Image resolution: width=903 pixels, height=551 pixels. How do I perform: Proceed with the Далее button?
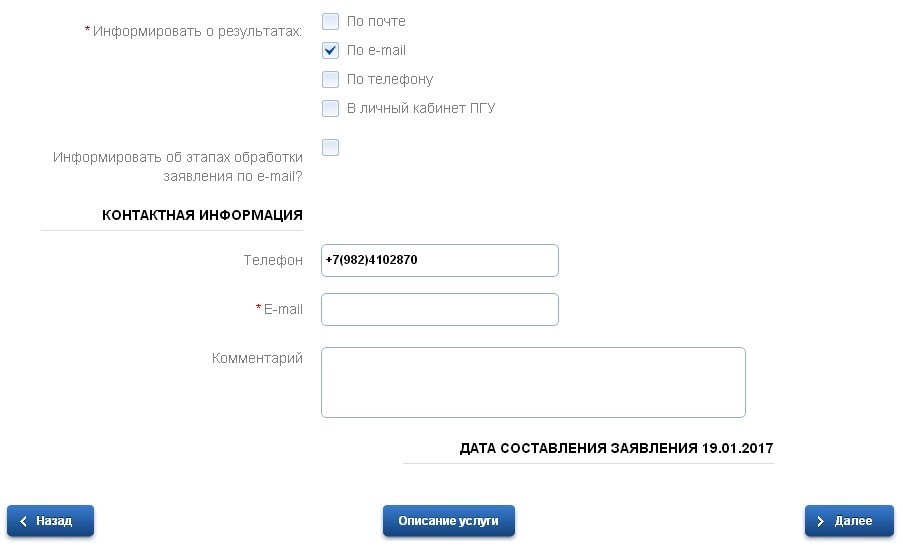coord(849,521)
